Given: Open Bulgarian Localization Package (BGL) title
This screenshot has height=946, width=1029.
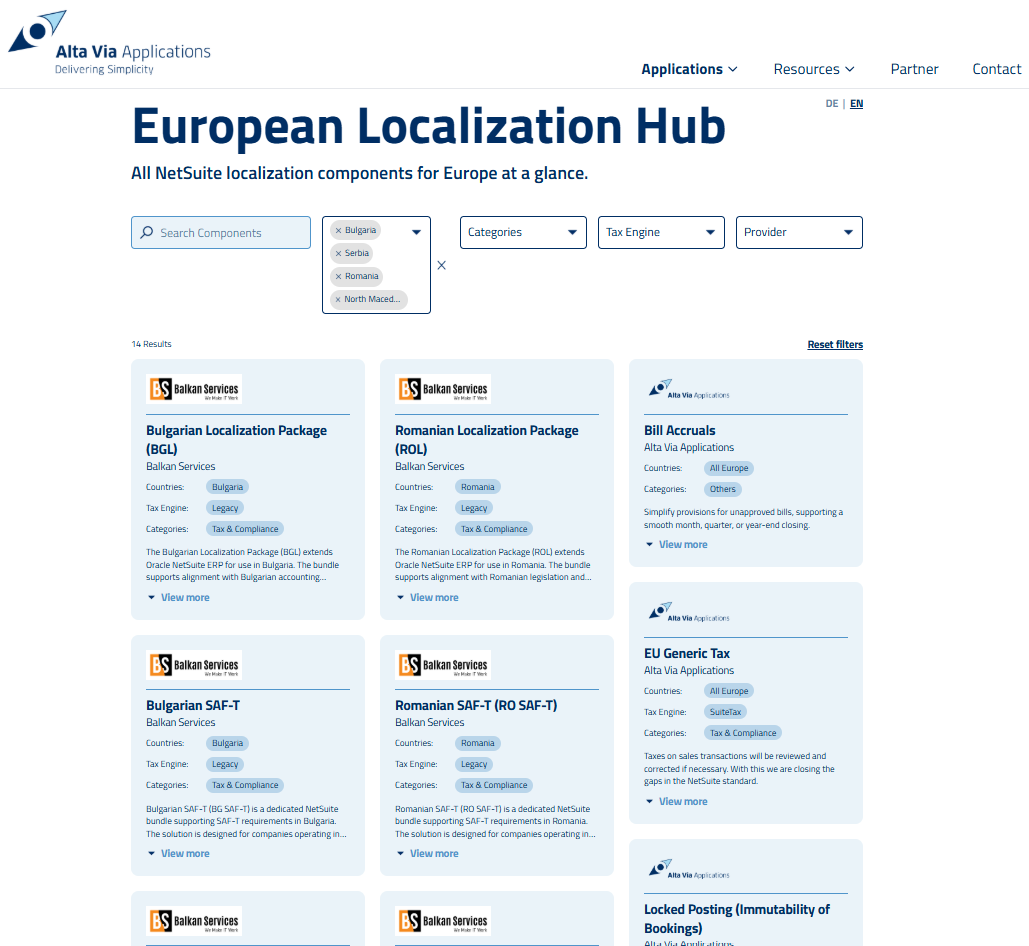Looking at the screenshot, I should click(236, 440).
